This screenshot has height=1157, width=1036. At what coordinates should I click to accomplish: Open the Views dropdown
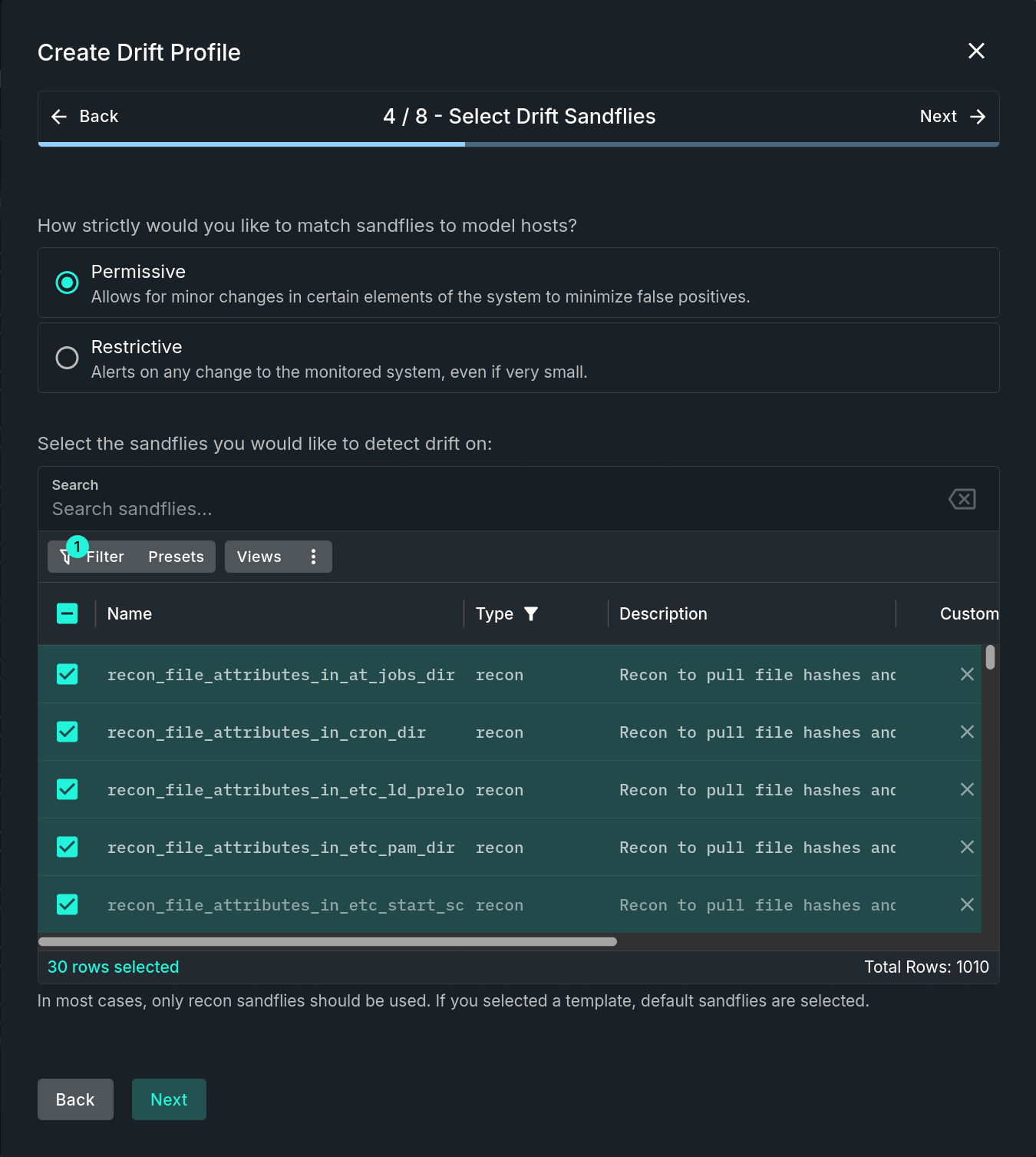(259, 556)
